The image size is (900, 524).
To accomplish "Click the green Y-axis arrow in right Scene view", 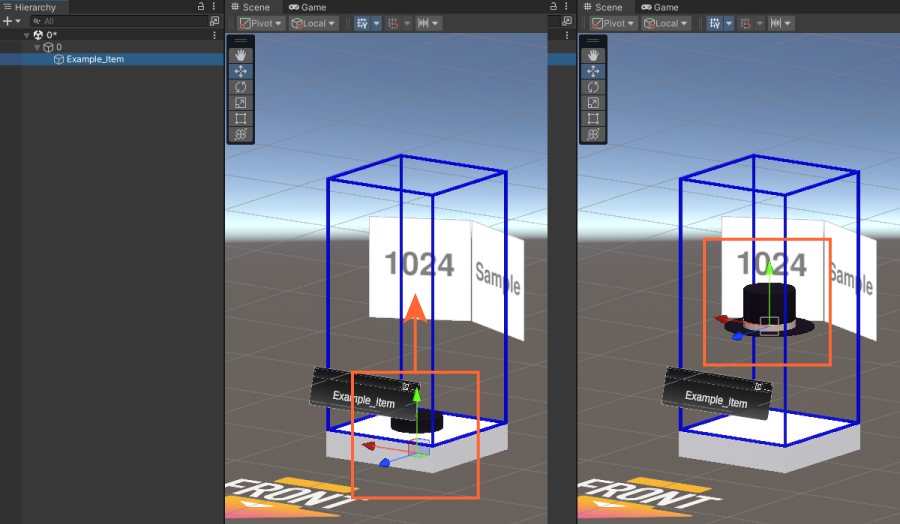I will (770, 266).
